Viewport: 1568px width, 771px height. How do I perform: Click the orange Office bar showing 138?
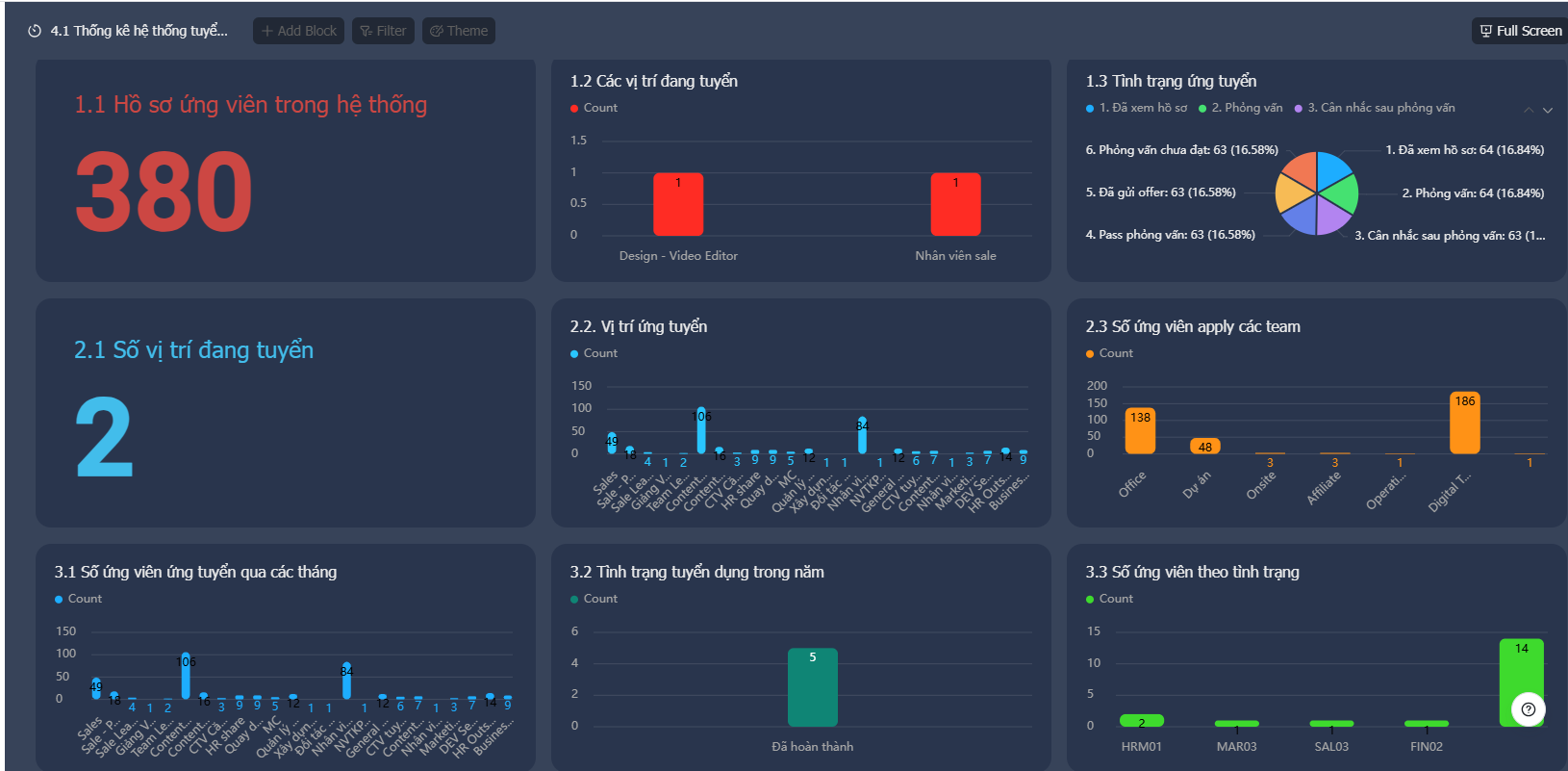click(x=1140, y=430)
